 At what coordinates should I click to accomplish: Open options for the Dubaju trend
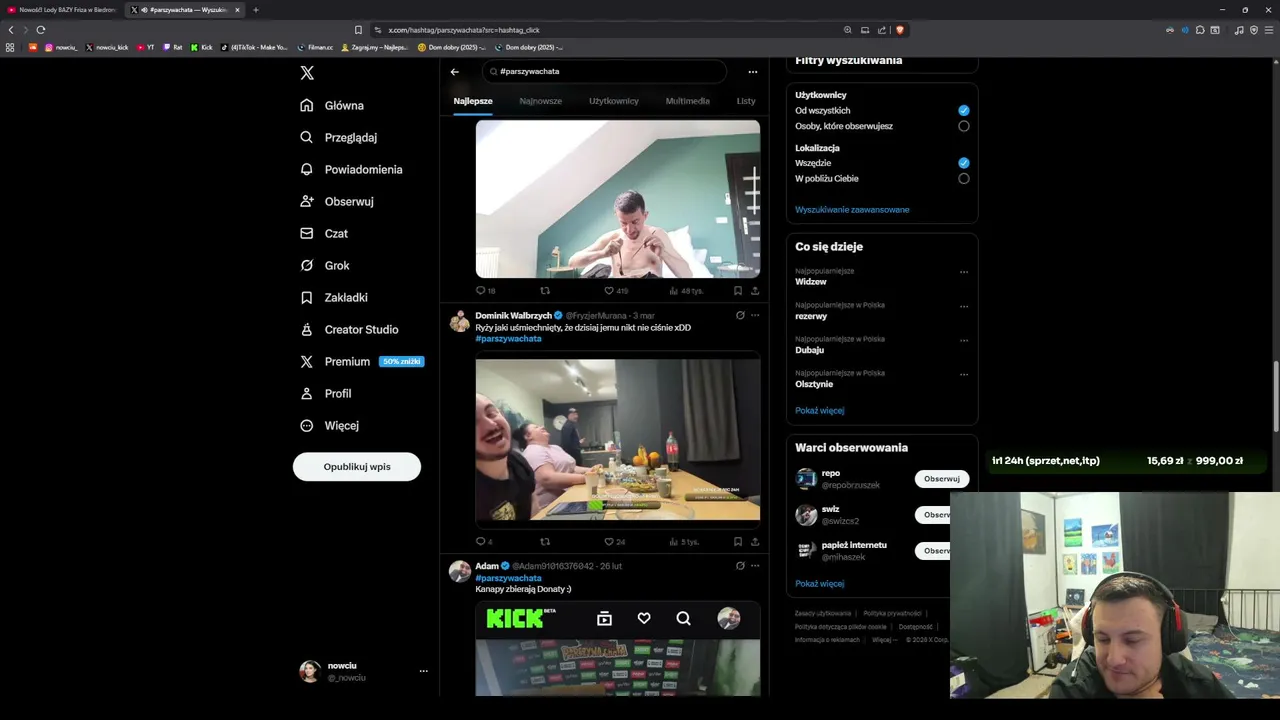pos(964,340)
